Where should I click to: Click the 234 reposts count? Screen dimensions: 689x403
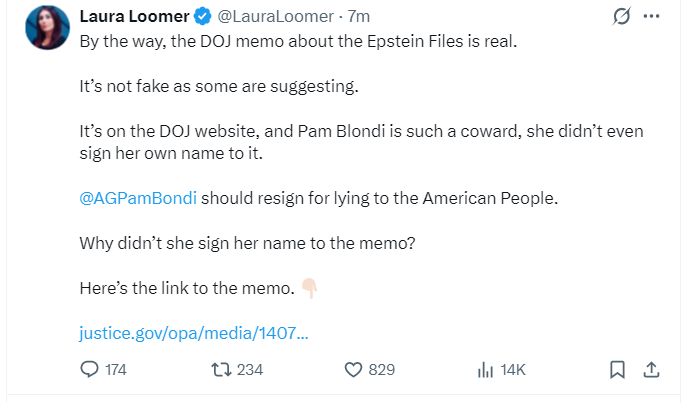point(250,370)
